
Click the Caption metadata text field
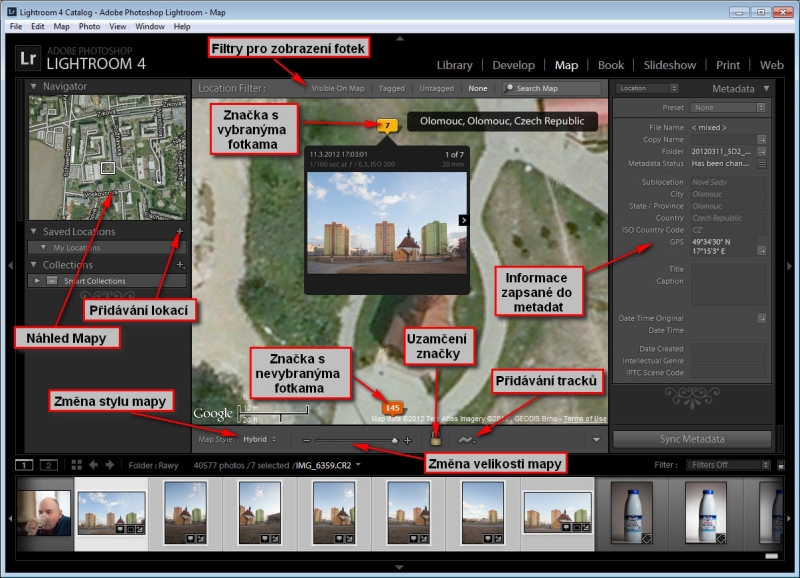[x=728, y=291]
